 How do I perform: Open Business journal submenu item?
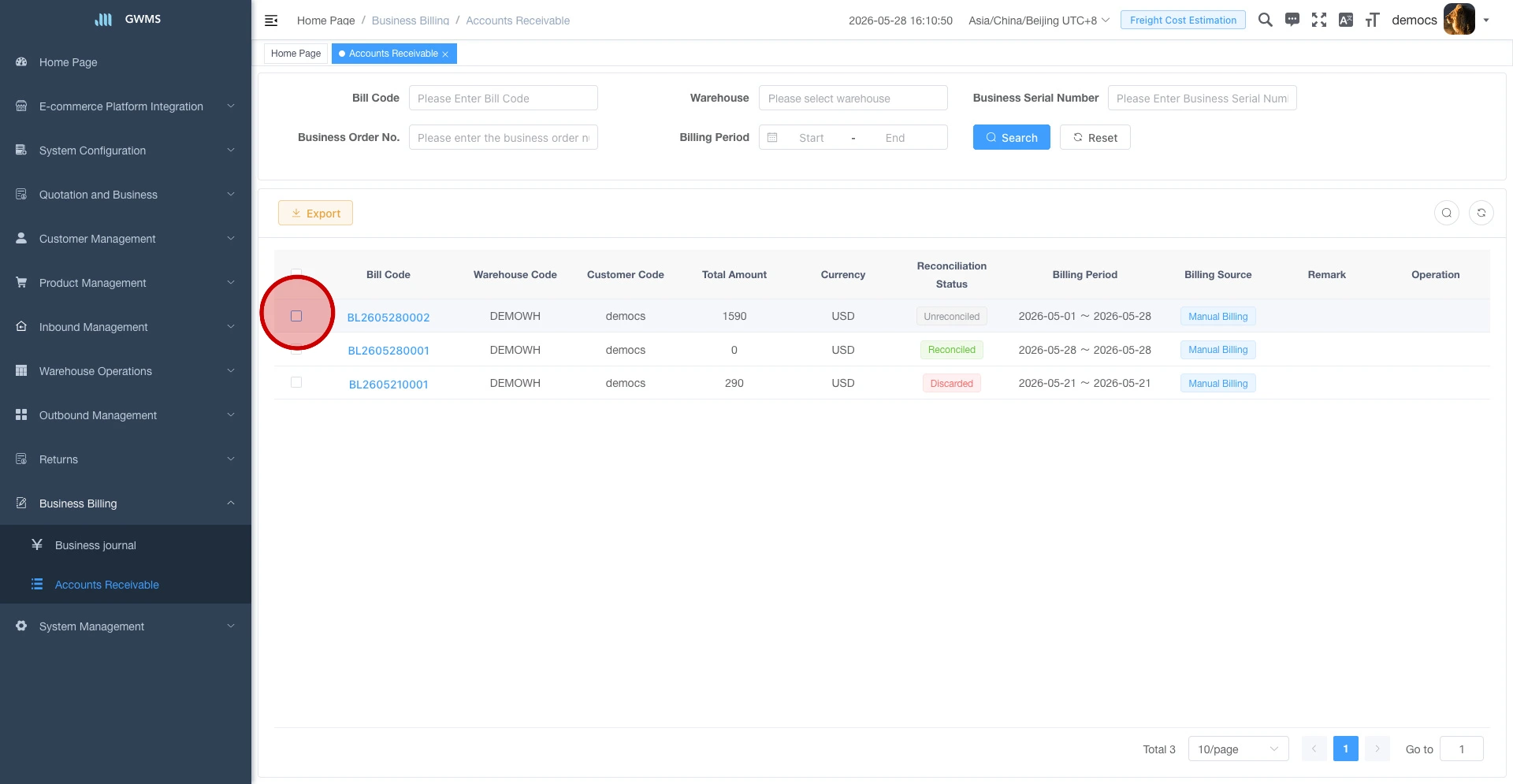[x=126, y=545]
